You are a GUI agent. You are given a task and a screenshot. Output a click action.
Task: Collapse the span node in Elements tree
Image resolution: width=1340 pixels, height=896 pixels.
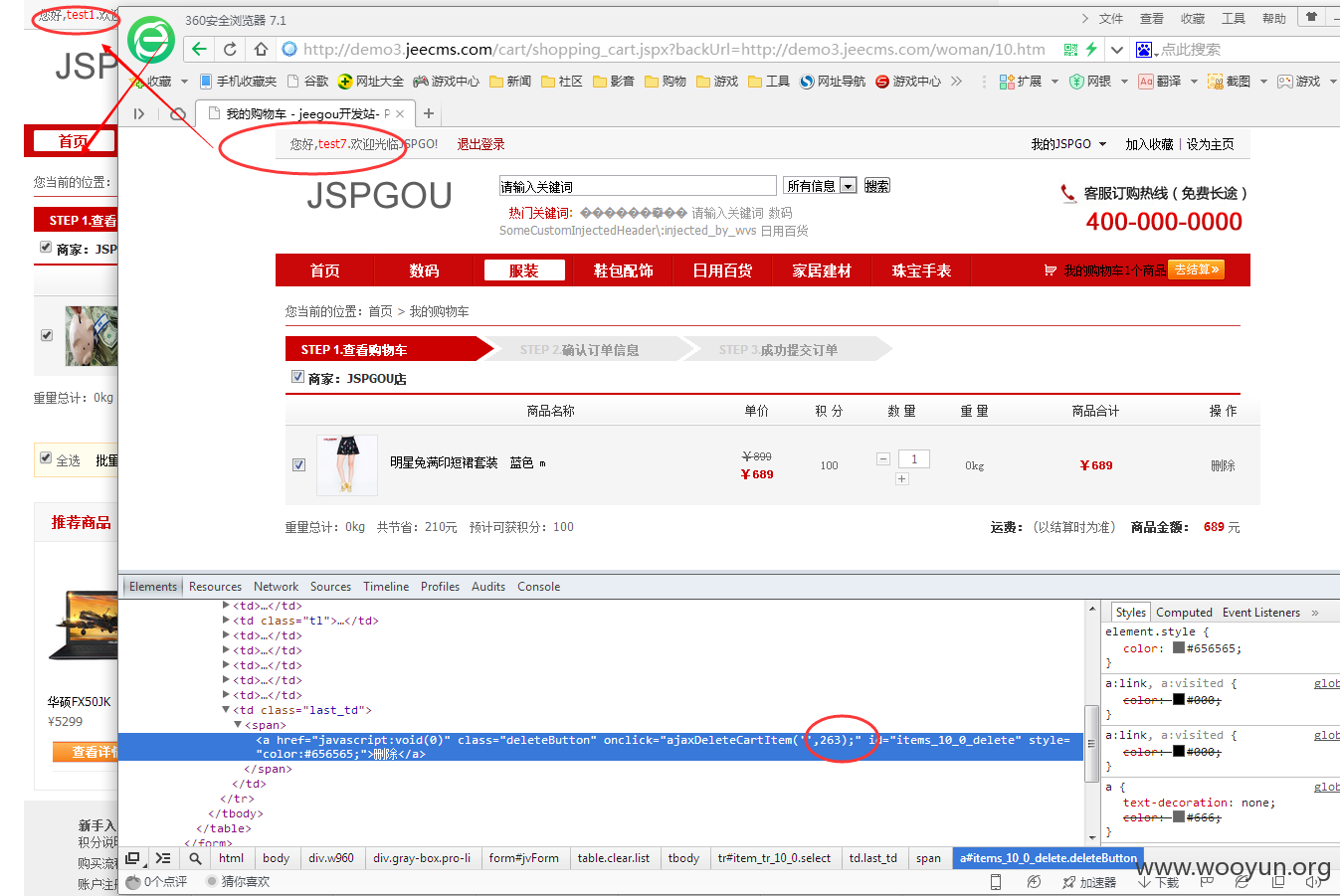(x=238, y=725)
